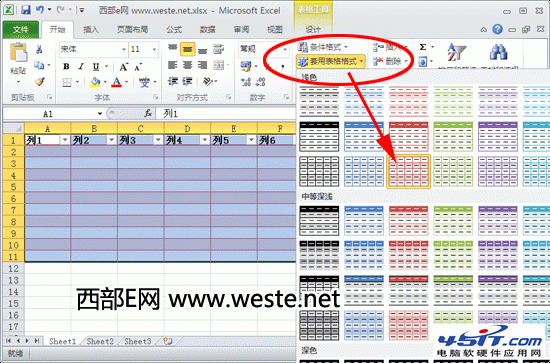Center text horizontally
The height and width of the screenshot is (363, 550).
[x=188, y=65]
